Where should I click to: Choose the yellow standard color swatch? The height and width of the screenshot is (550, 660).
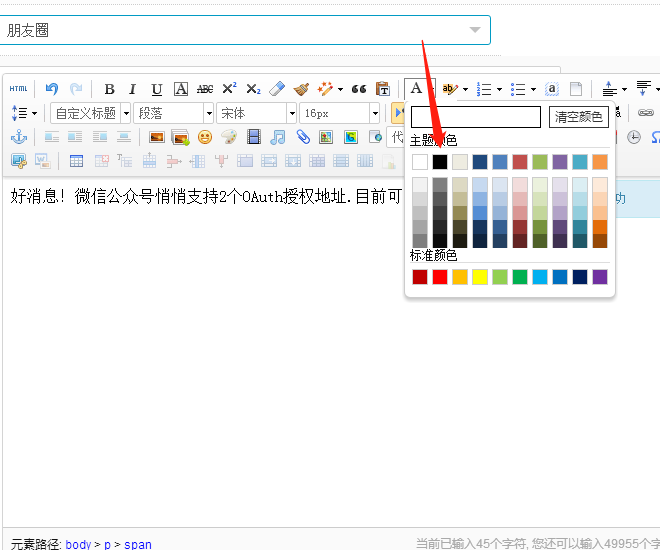pyautogui.click(x=480, y=277)
